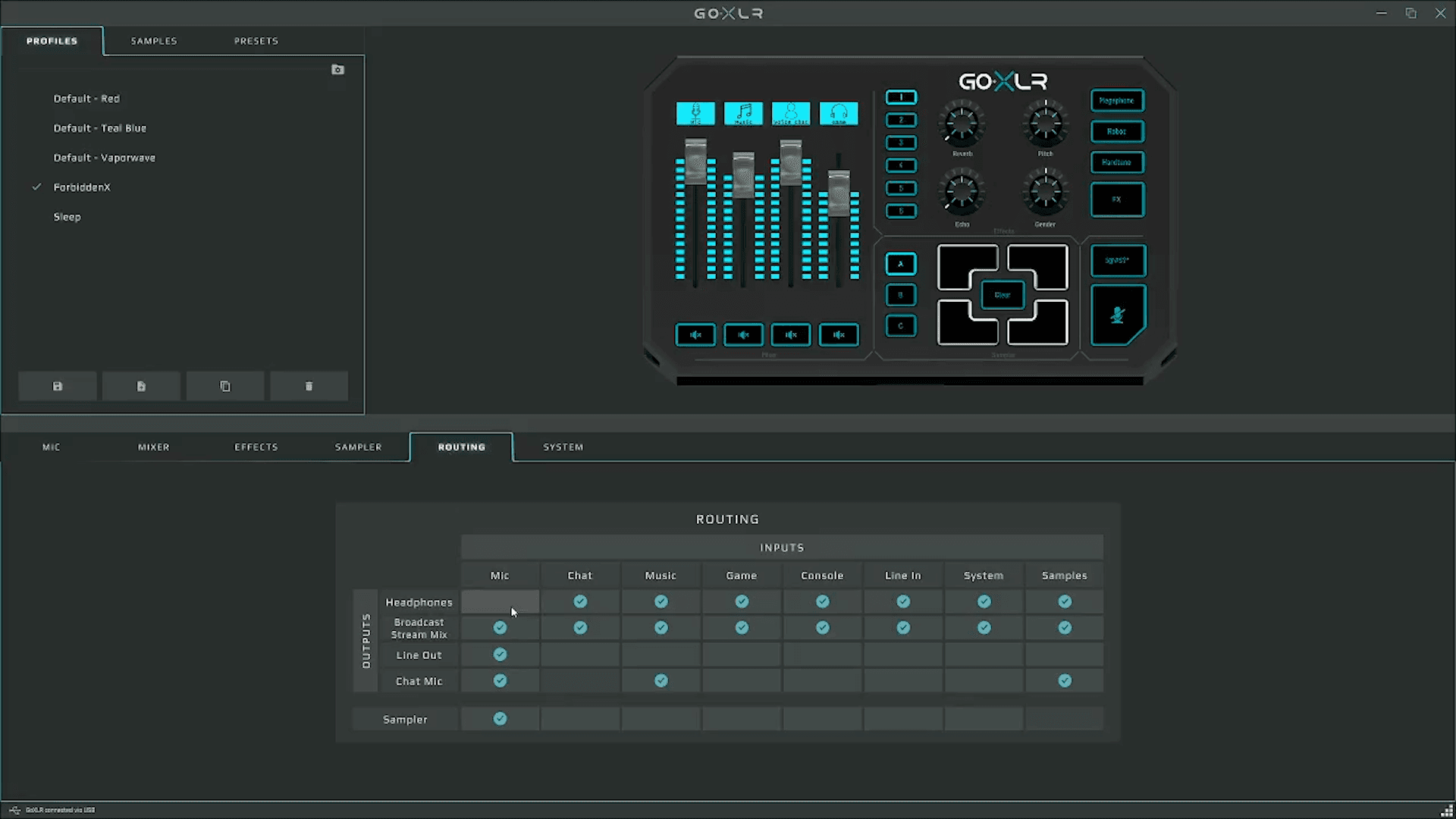Uncheck Console routing to Broadcast Stream Mix
Image resolution: width=1456 pixels, height=819 pixels.
coord(823,628)
